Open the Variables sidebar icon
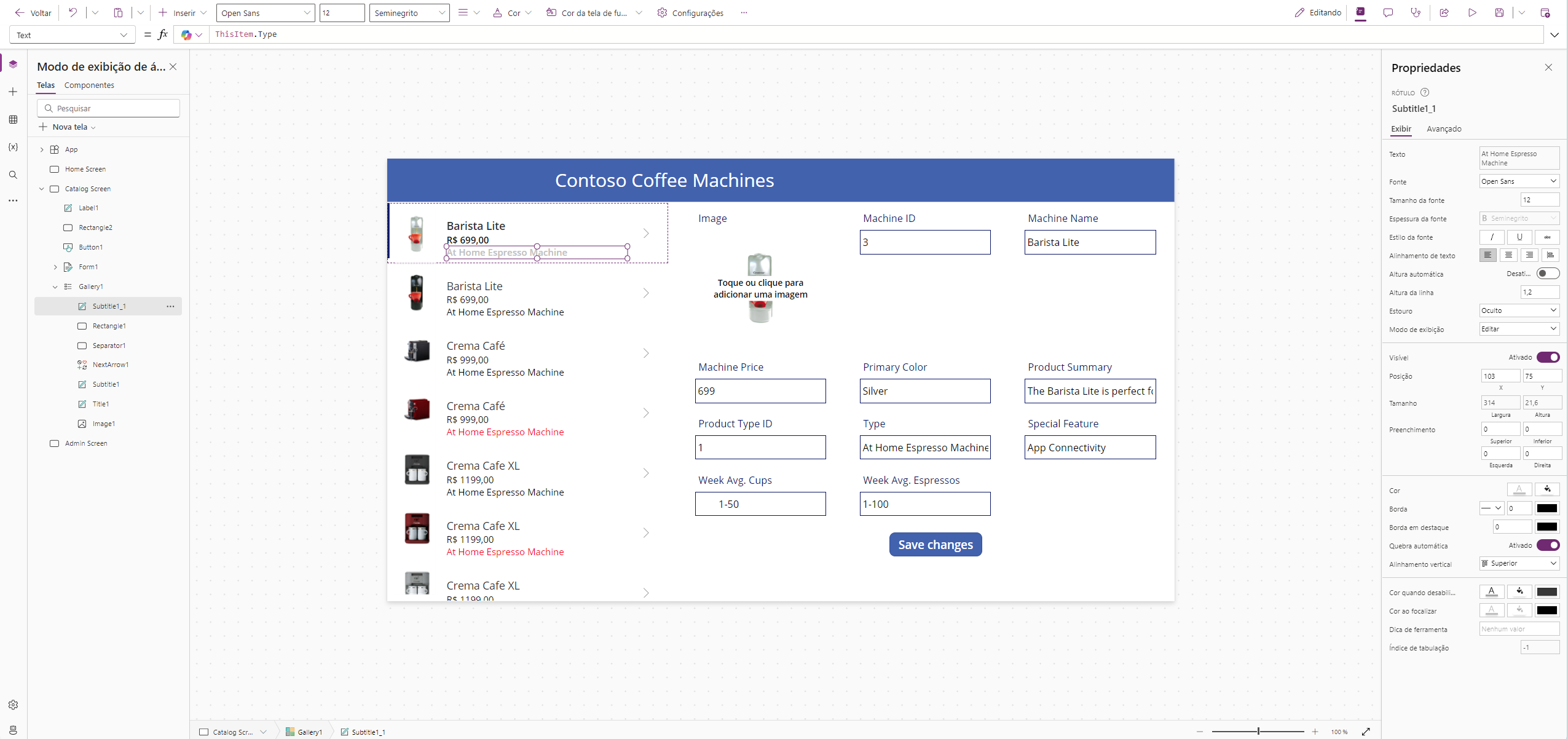Screen dimensions: 1568x739 point(13,147)
